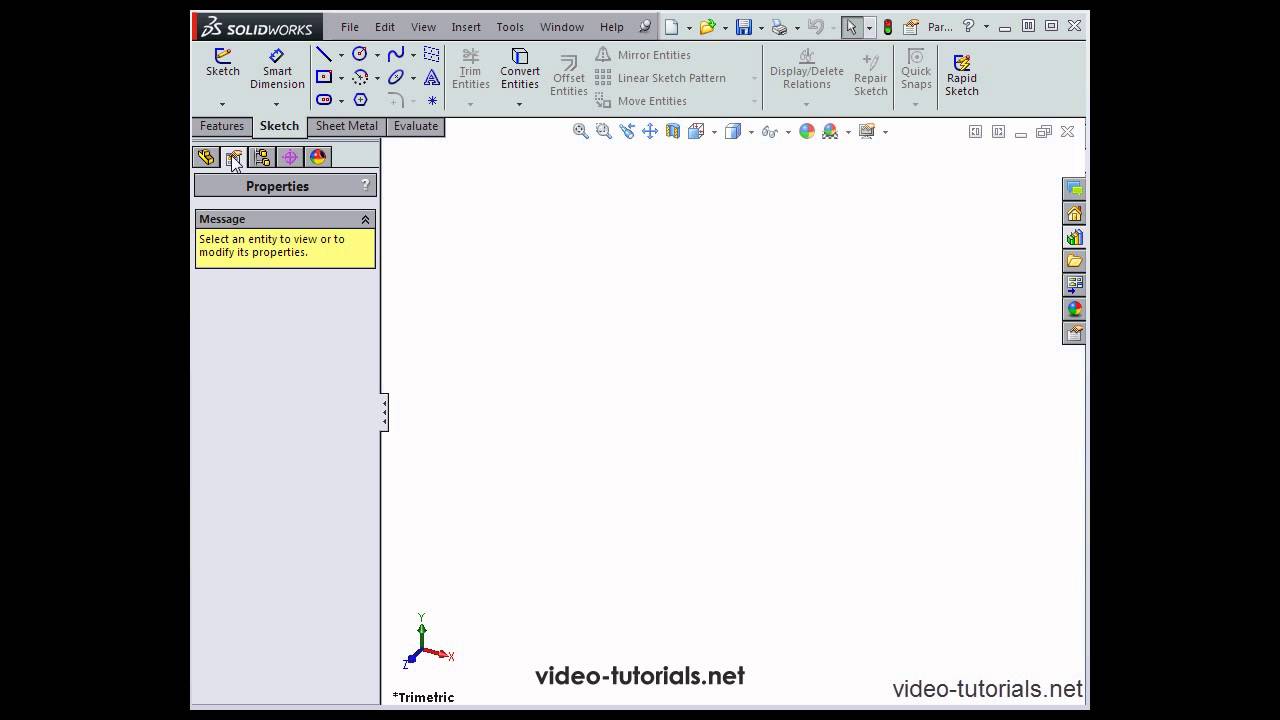Select the Straight Slot tool
Viewport: 1280px width, 720px height.
point(324,100)
